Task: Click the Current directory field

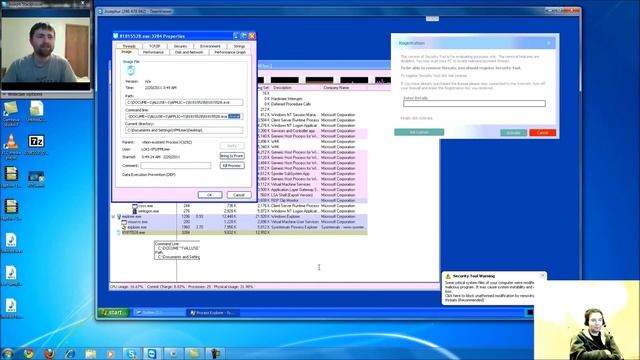Action: pyautogui.click(x=184, y=130)
